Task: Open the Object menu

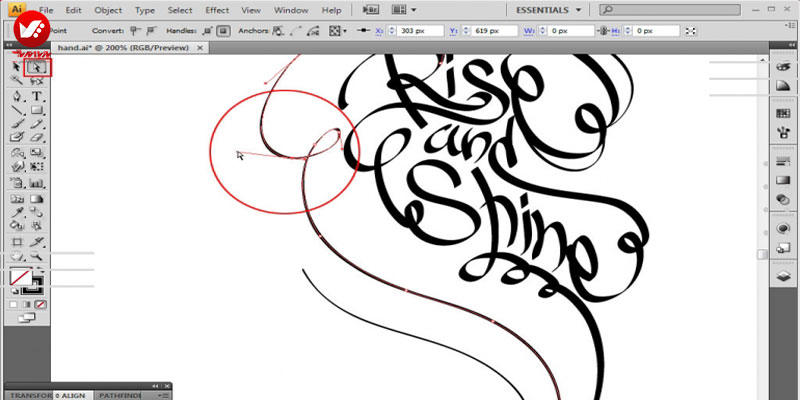Action: tap(108, 10)
